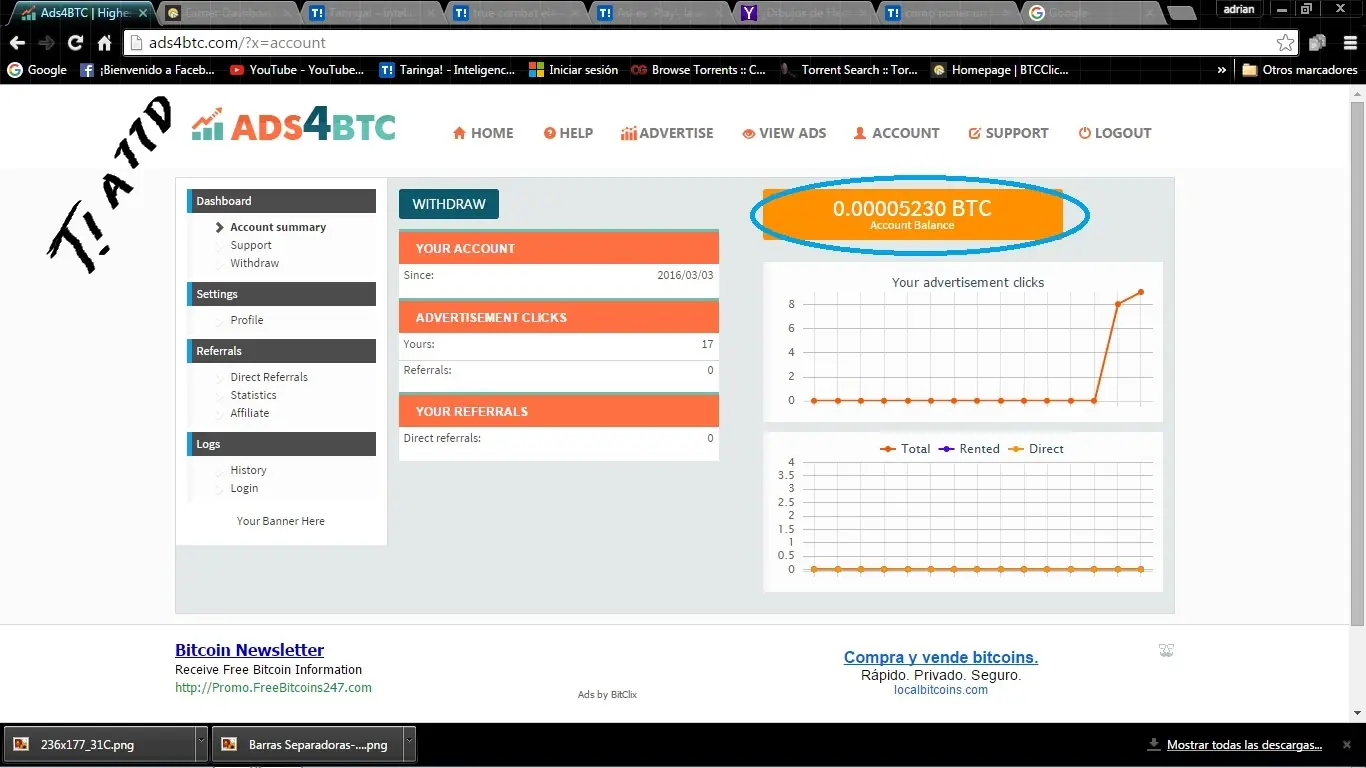Viewport: 1366px width, 768px height.
Task: Click the WITHDRAW button
Action: tap(449, 204)
